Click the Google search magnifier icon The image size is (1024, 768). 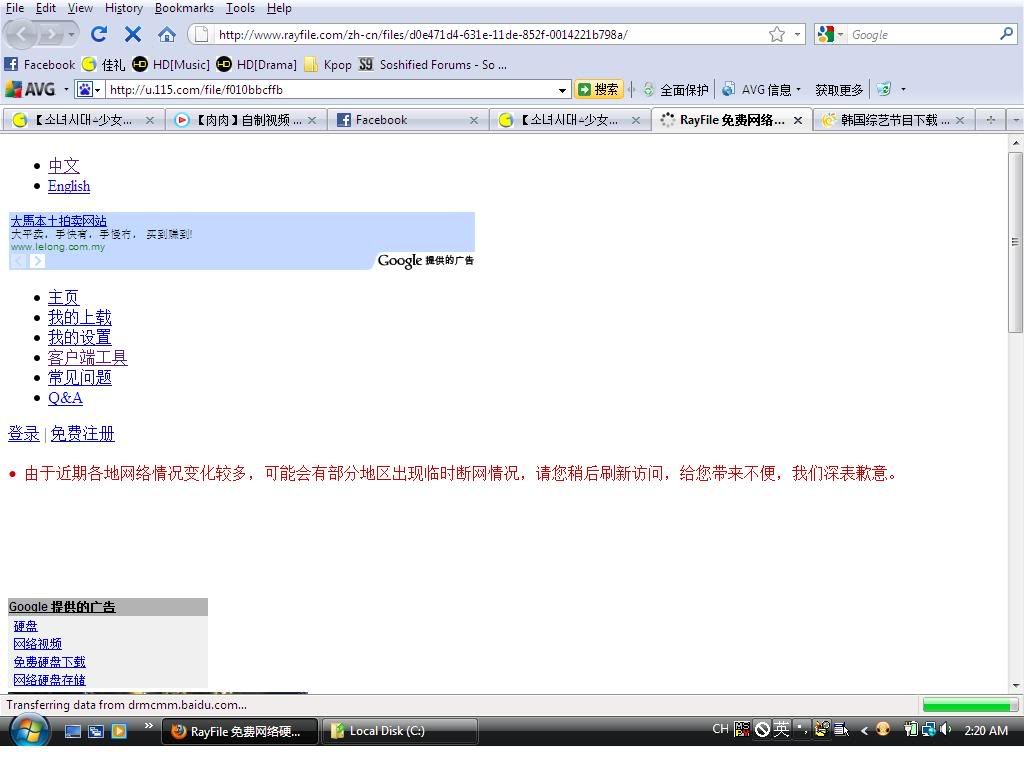pos(1006,34)
